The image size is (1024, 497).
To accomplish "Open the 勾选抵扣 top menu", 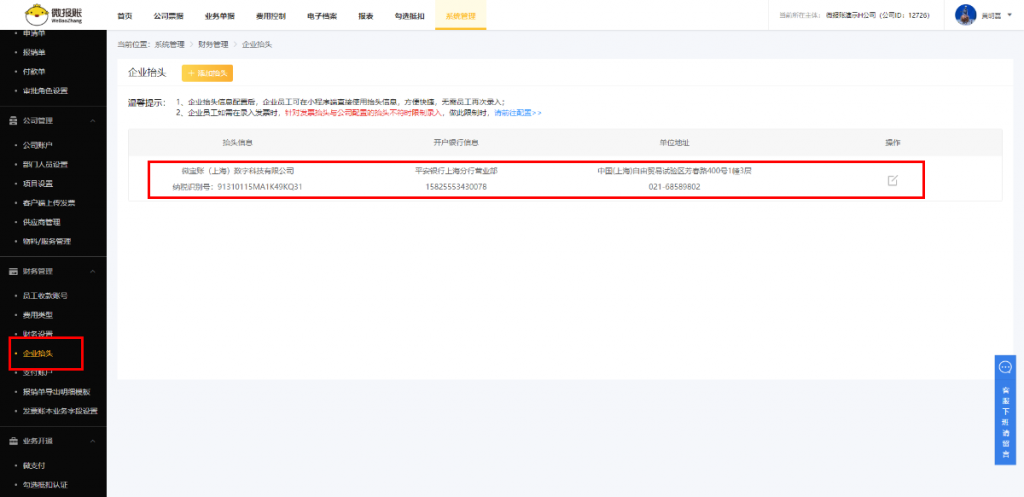I will [409, 15].
